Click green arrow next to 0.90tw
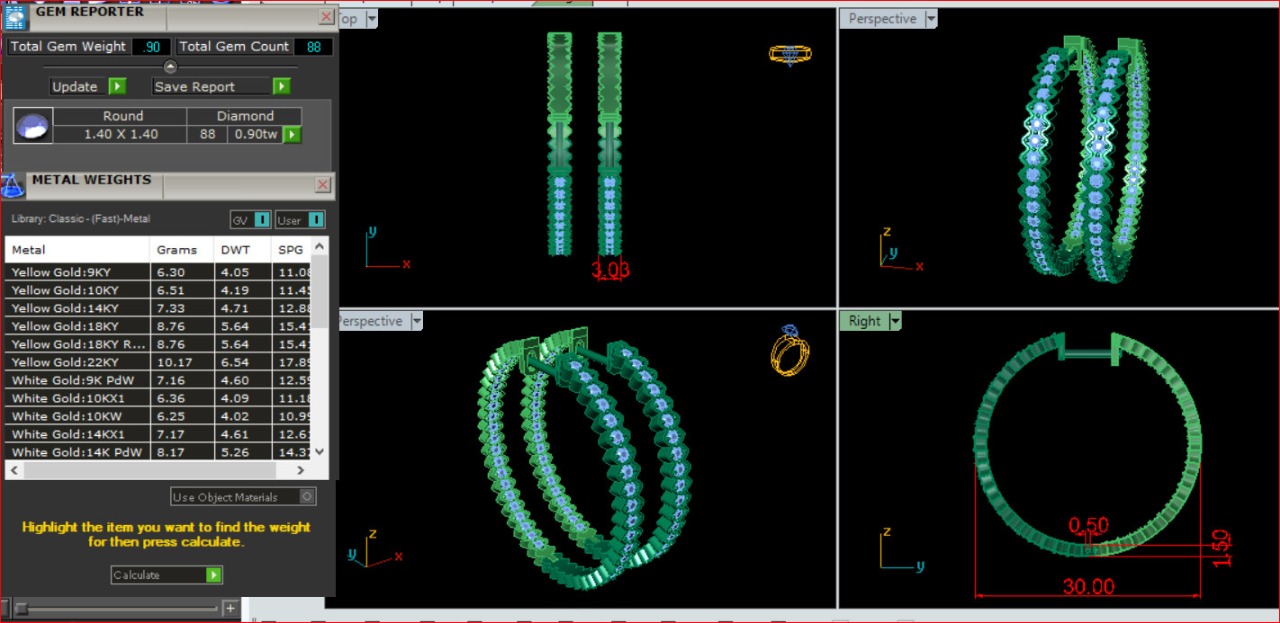 pos(292,134)
